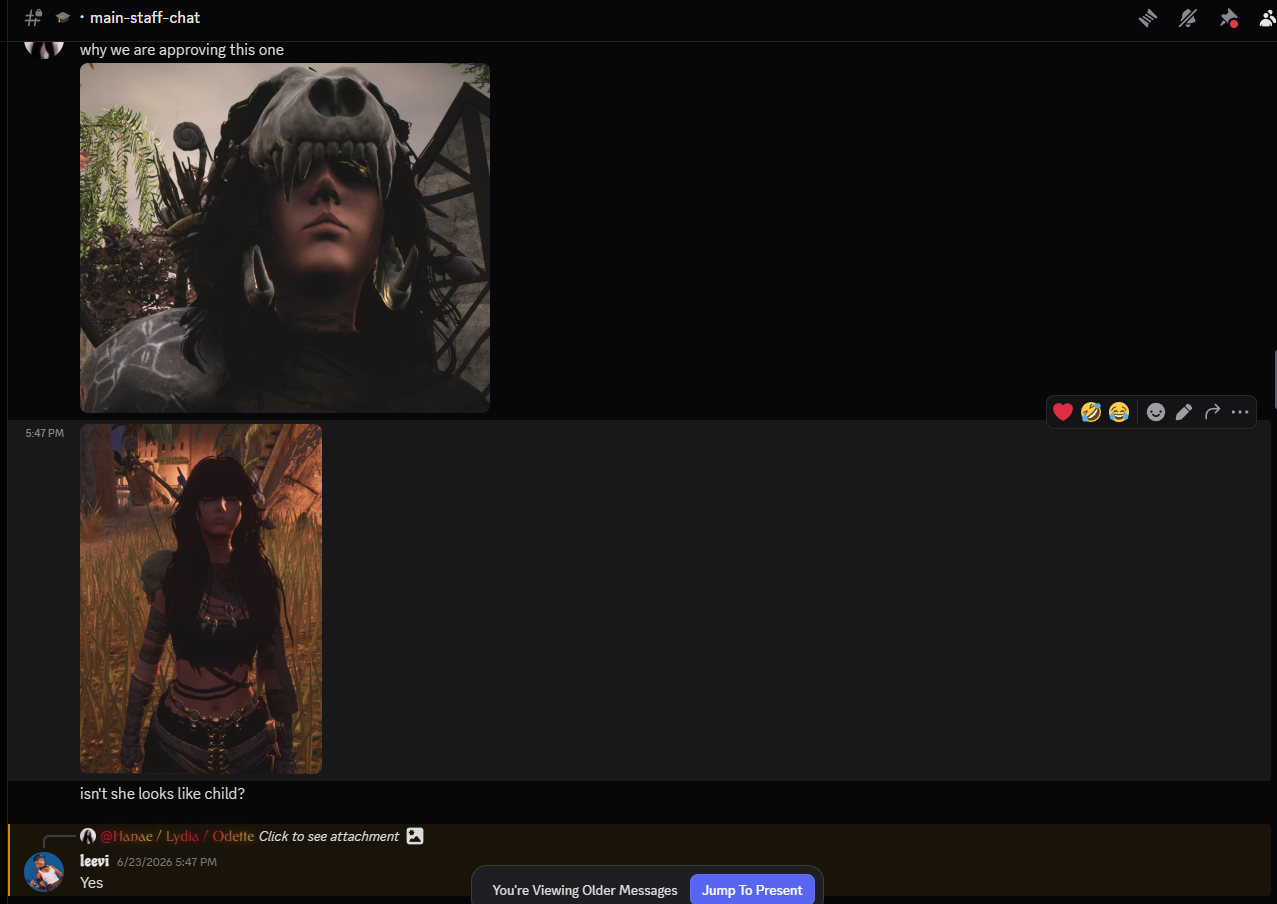Viewport: 1277px width, 904px height.
Task: Show the member list icon
Action: pos(1268,18)
